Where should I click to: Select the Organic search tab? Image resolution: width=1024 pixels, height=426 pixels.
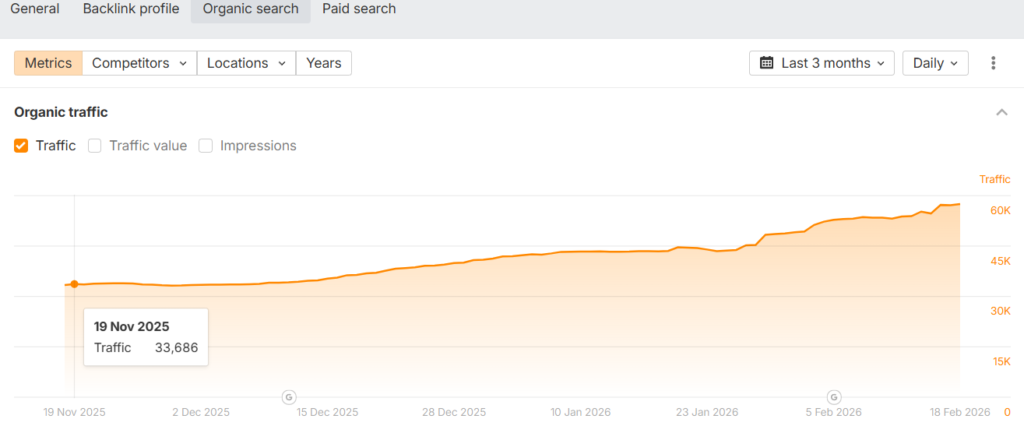[250, 9]
